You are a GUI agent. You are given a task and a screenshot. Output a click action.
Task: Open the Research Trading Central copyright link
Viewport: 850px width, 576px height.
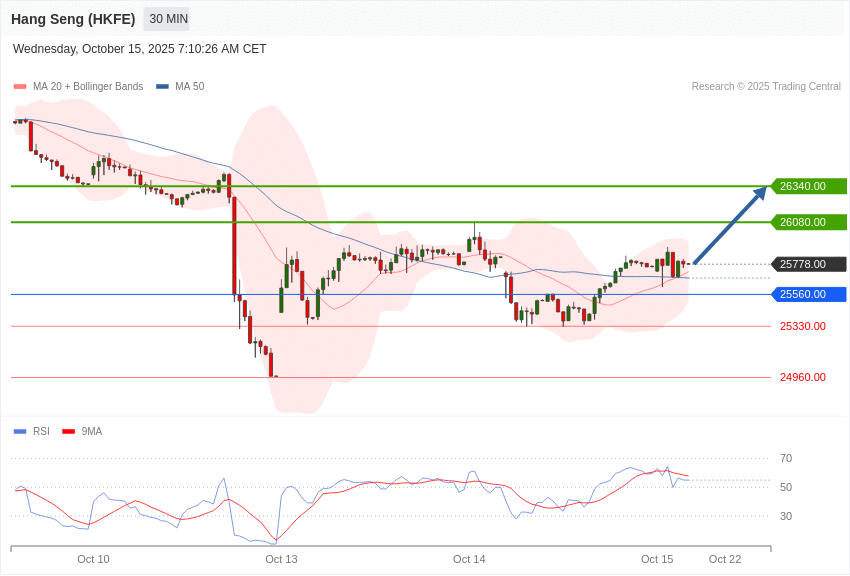click(x=766, y=87)
